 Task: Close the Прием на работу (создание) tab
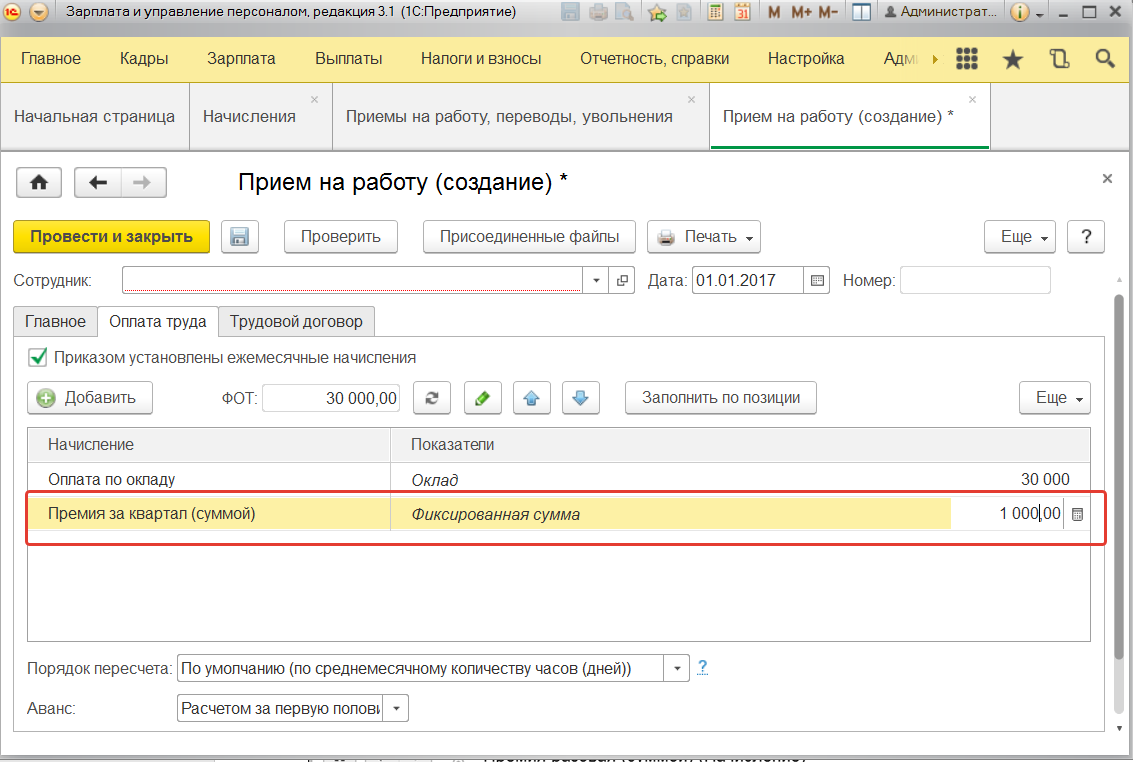(x=973, y=100)
